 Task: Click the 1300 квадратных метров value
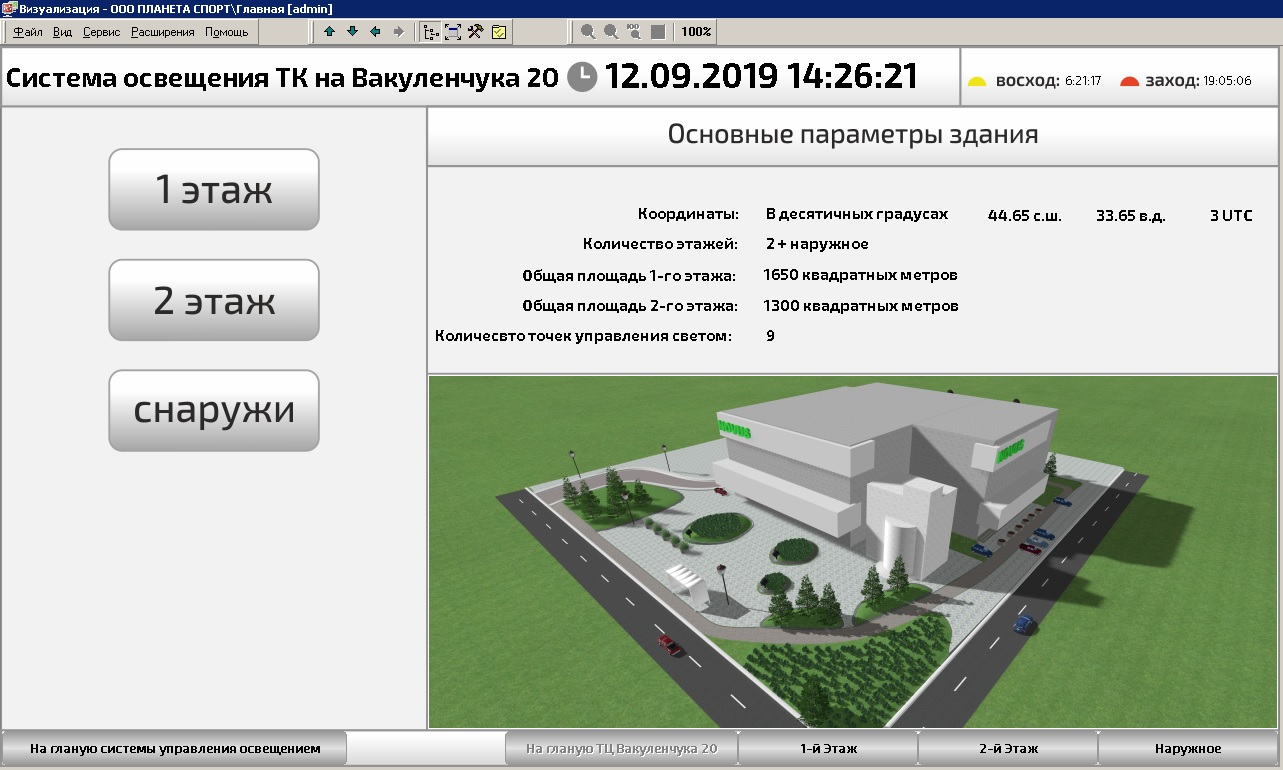coord(860,305)
